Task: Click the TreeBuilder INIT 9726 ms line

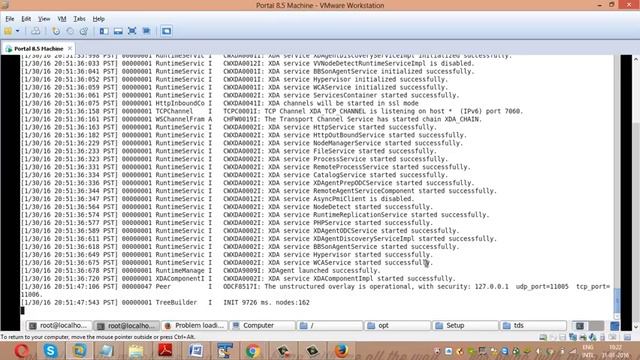Action: point(165,302)
